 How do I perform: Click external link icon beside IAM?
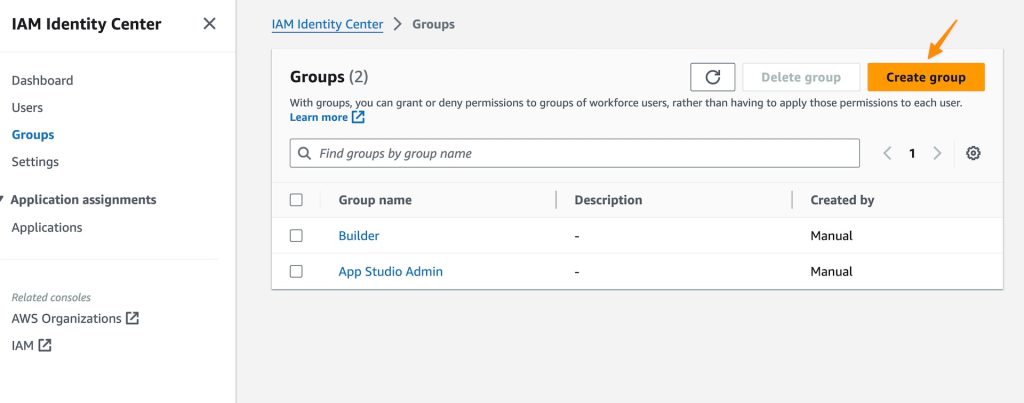pyautogui.click(x=44, y=346)
